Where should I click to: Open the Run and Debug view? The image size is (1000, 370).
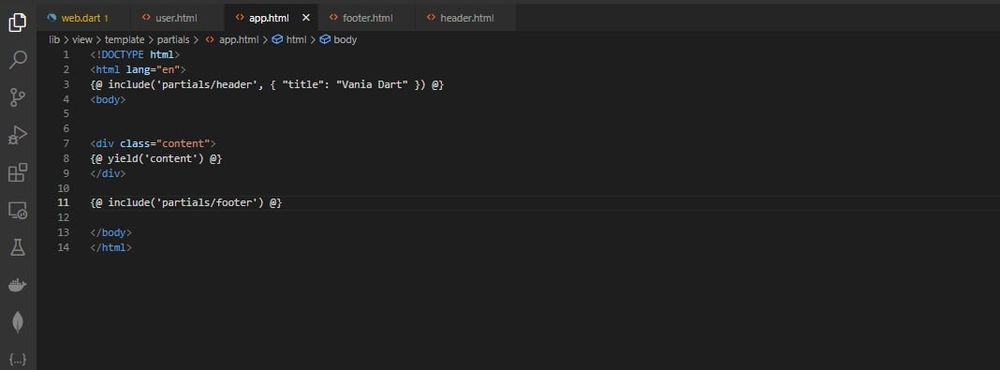(x=18, y=135)
